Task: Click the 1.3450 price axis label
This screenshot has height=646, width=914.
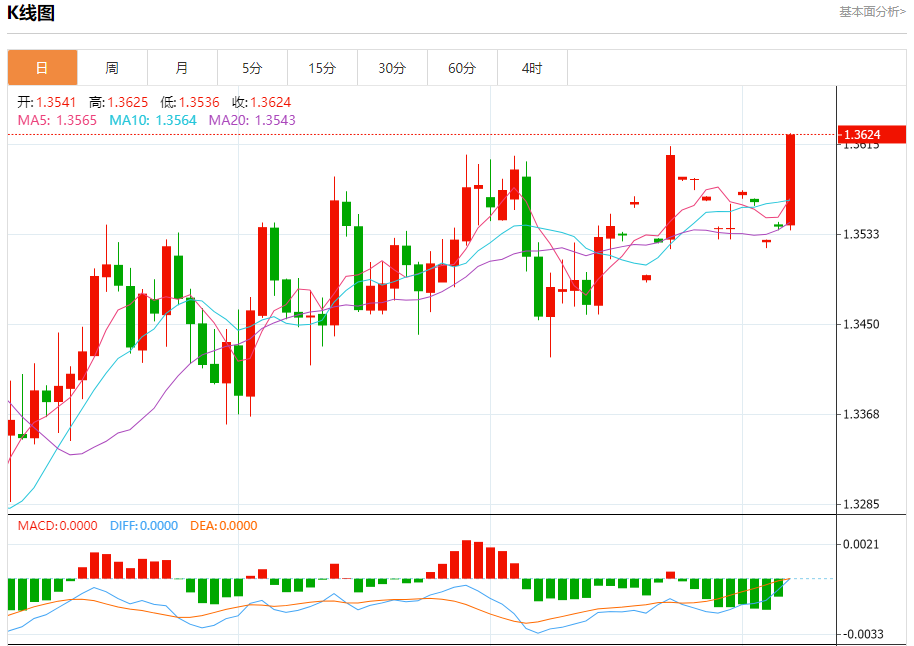Action: click(861, 324)
